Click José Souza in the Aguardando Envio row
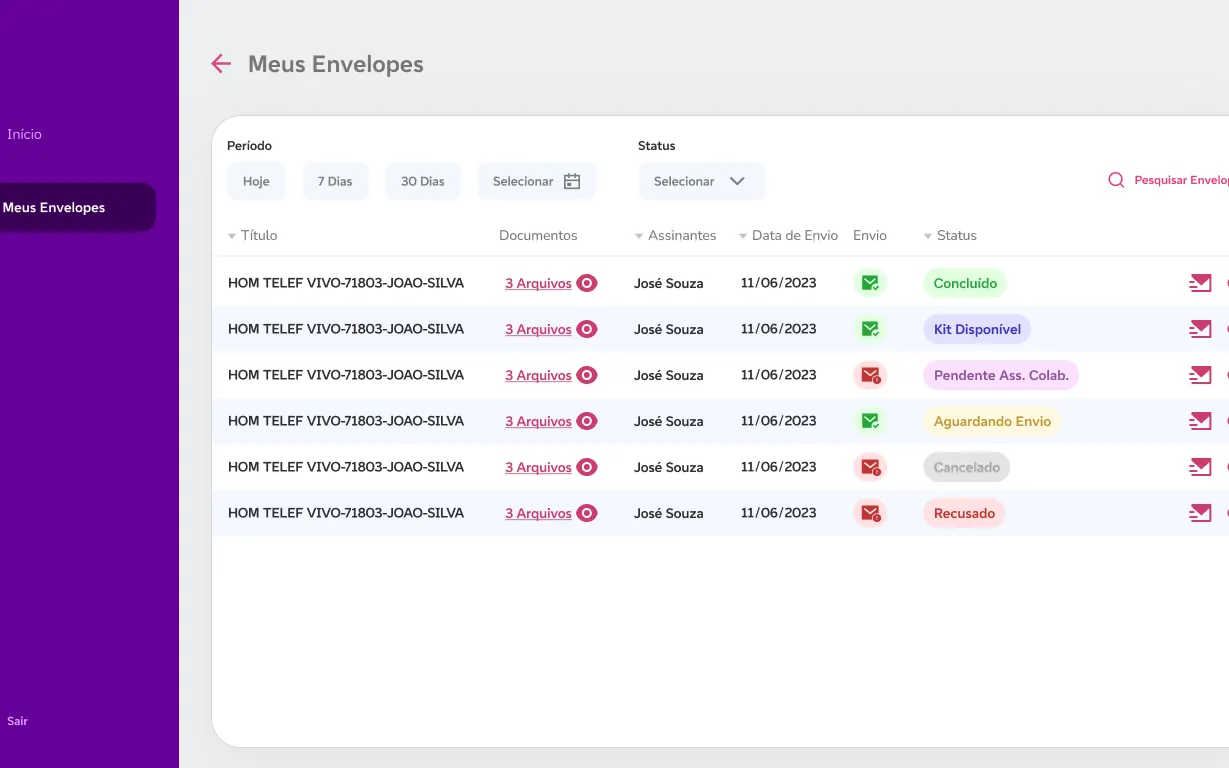Screen dimensions: 1229x768 pyautogui.click(x=668, y=421)
